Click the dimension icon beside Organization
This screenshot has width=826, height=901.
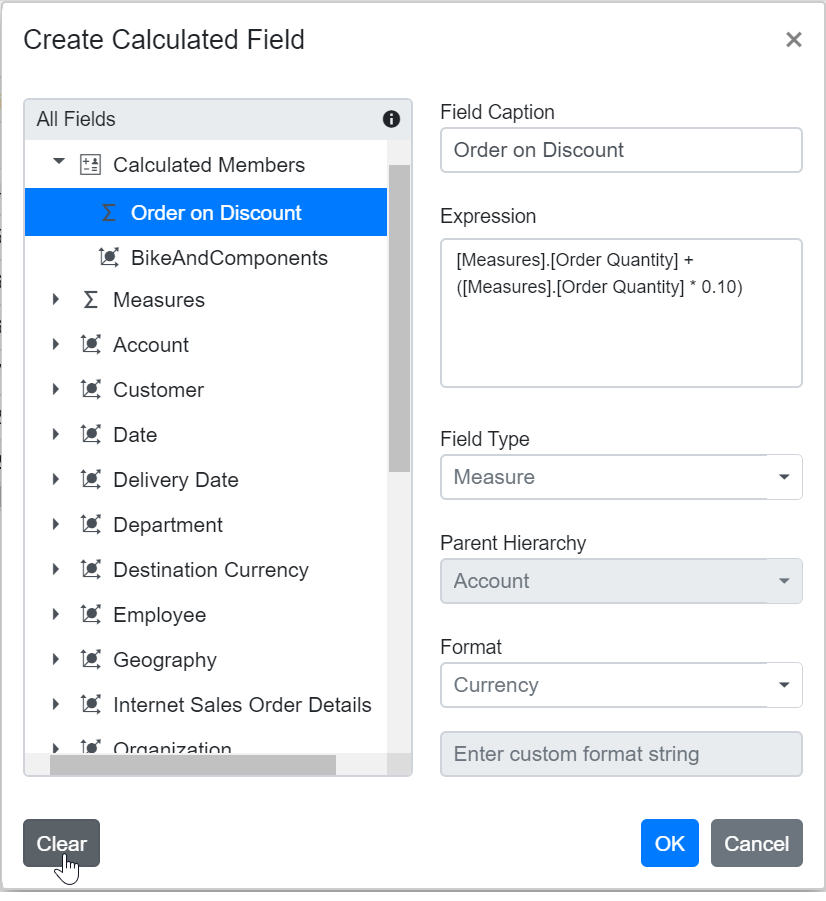tap(91, 745)
